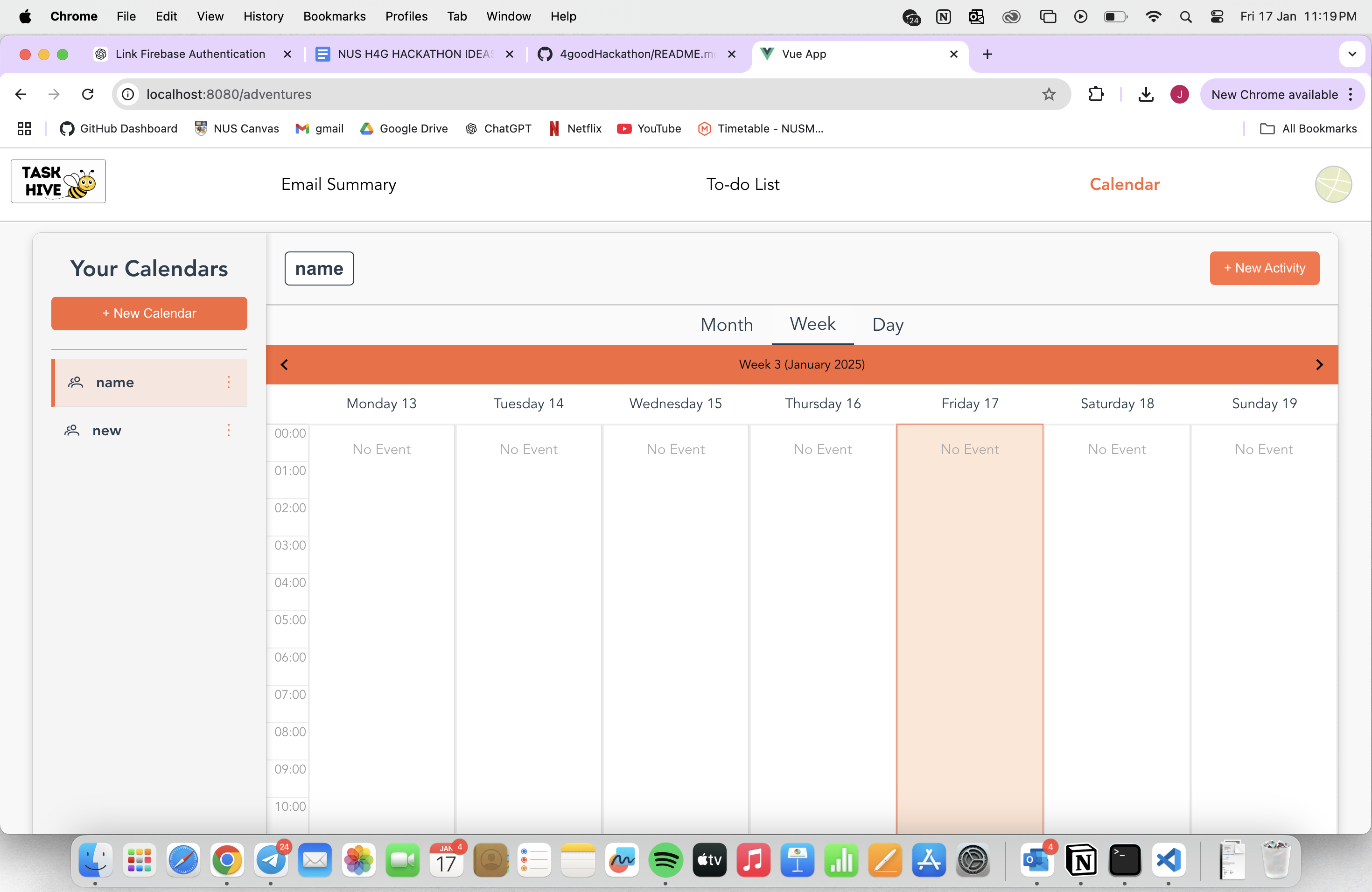Open options menu for new calendar
Viewport: 1372px width, 892px height.
tap(229, 431)
